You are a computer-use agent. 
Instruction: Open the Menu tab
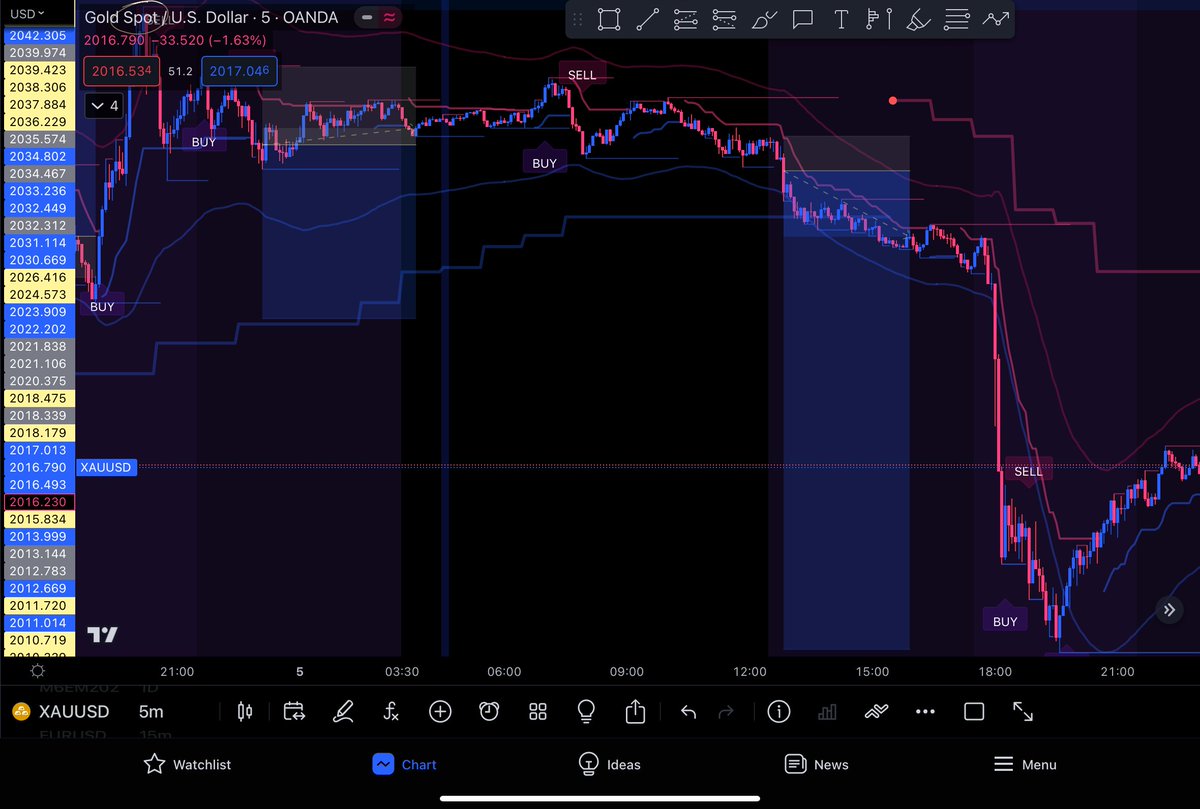tap(1025, 764)
